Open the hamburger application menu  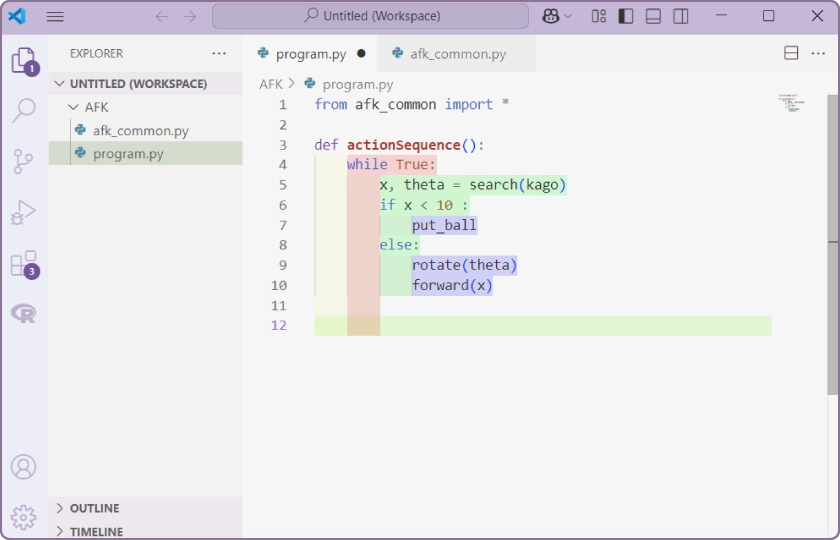[55, 16]
